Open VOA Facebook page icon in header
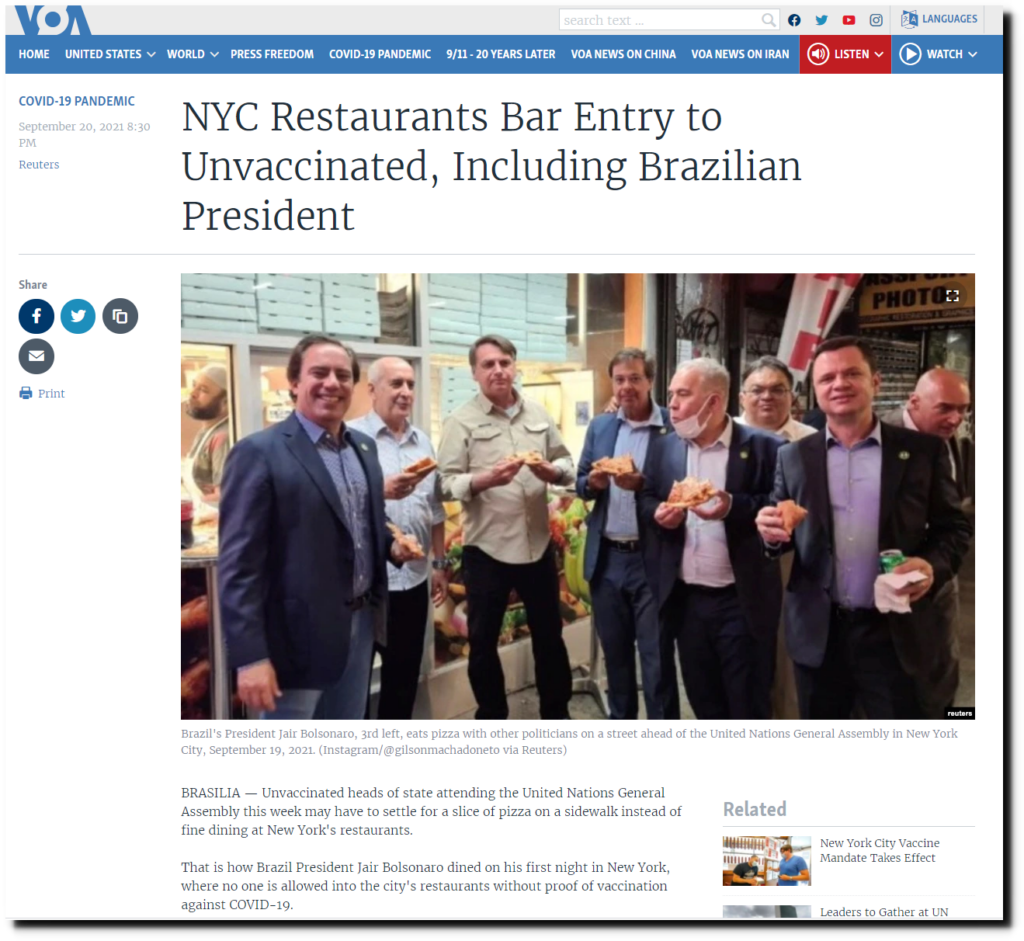This screenshot has height=941, width=1024. click(794, 20)
